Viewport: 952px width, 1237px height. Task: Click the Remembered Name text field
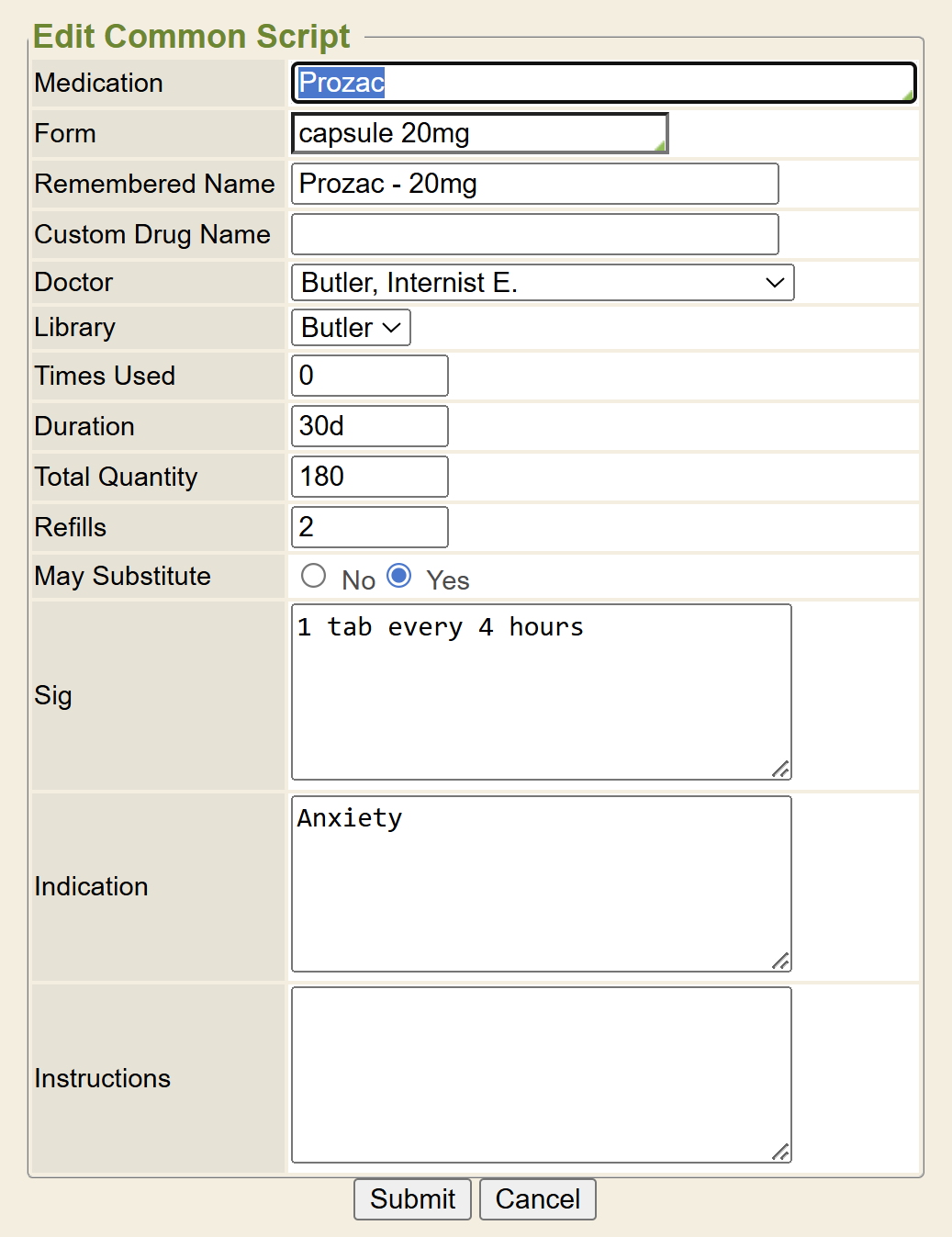tap(534, 184)
